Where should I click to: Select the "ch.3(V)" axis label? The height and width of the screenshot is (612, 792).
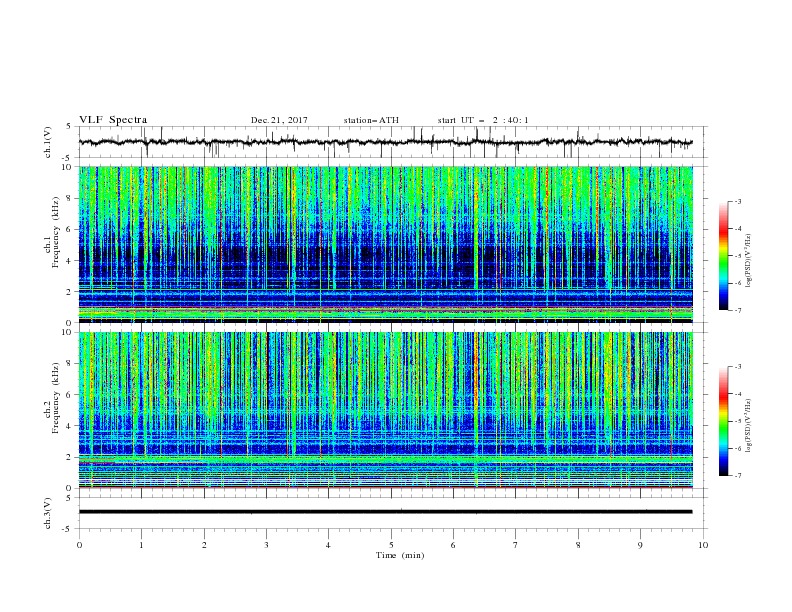(x=48, y=513)
